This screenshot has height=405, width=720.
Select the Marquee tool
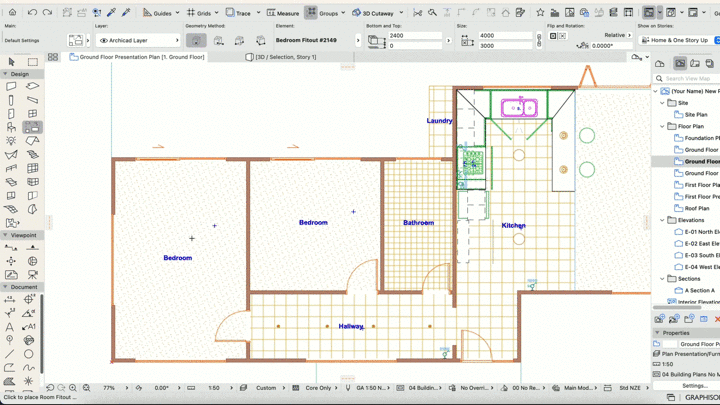[32, 62]
